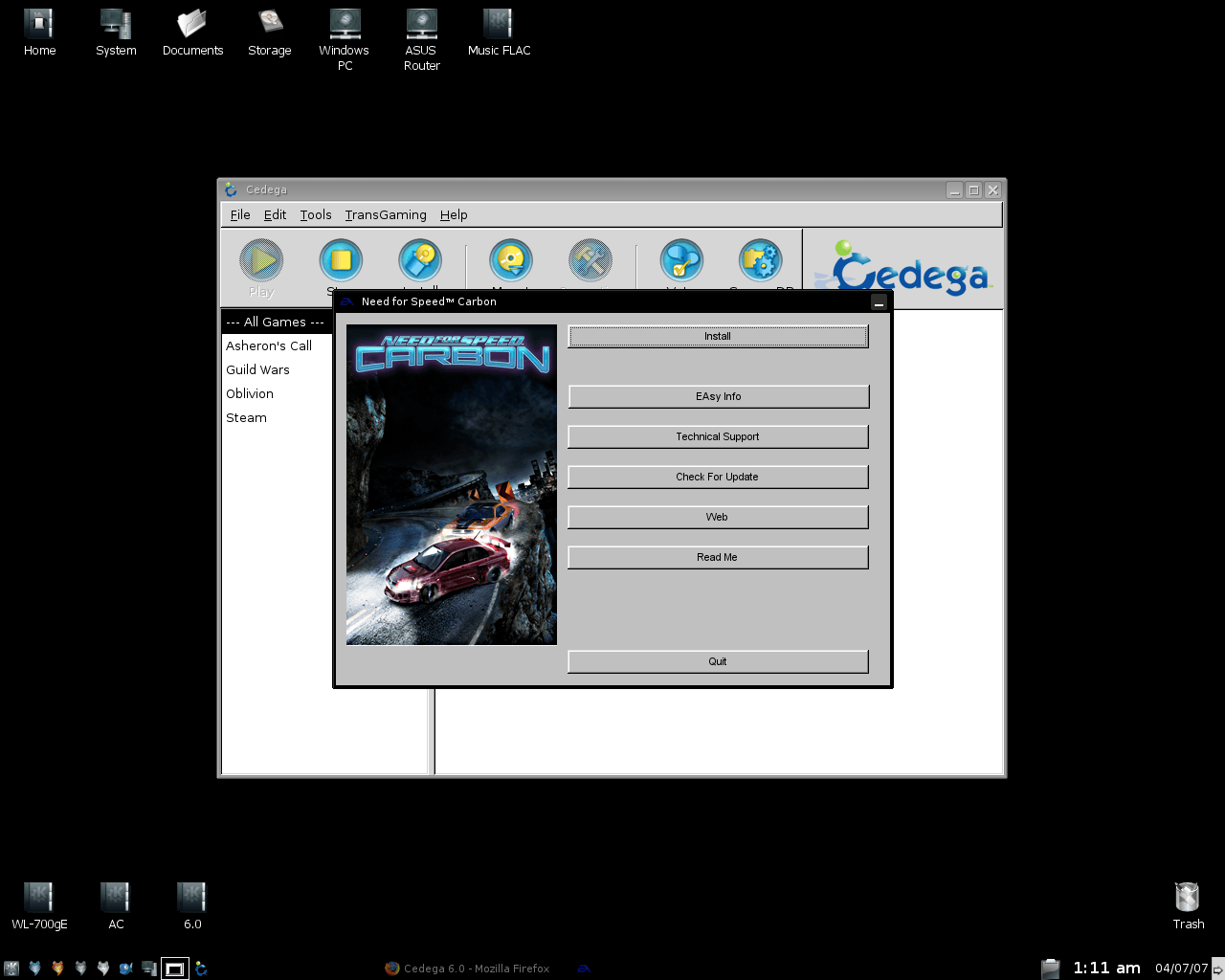Open the Help menu in Cedega
Viewport: 1225px width, 980px height.
(x=454, y=215)
